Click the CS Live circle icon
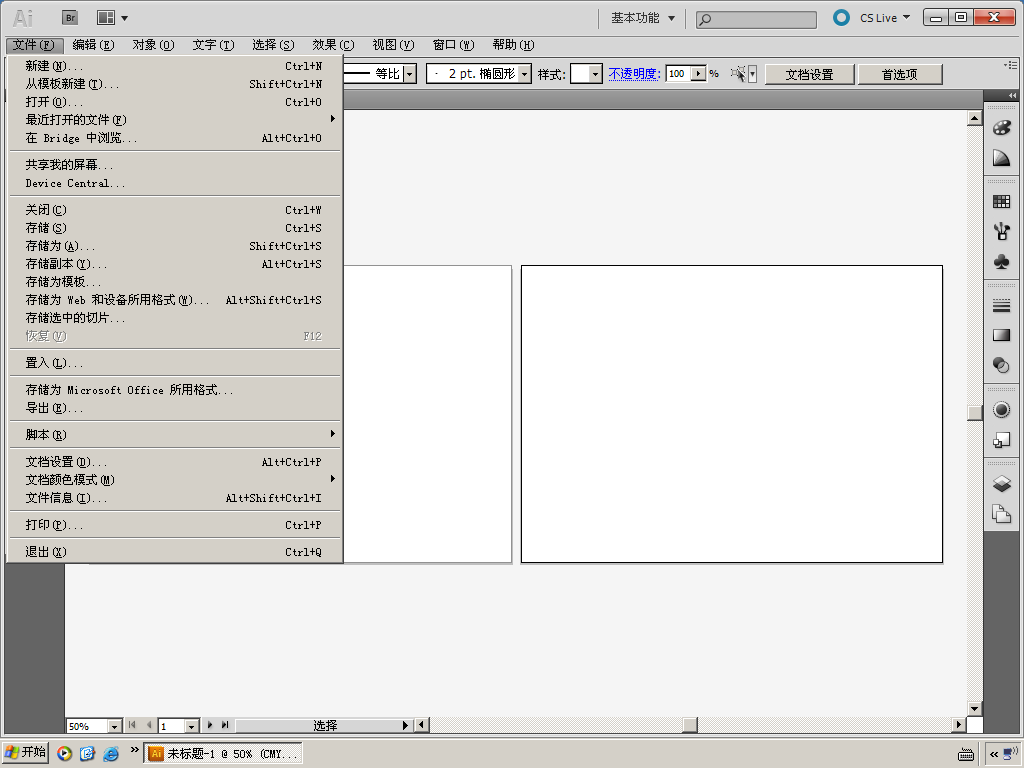 click(x=841, y=18)
